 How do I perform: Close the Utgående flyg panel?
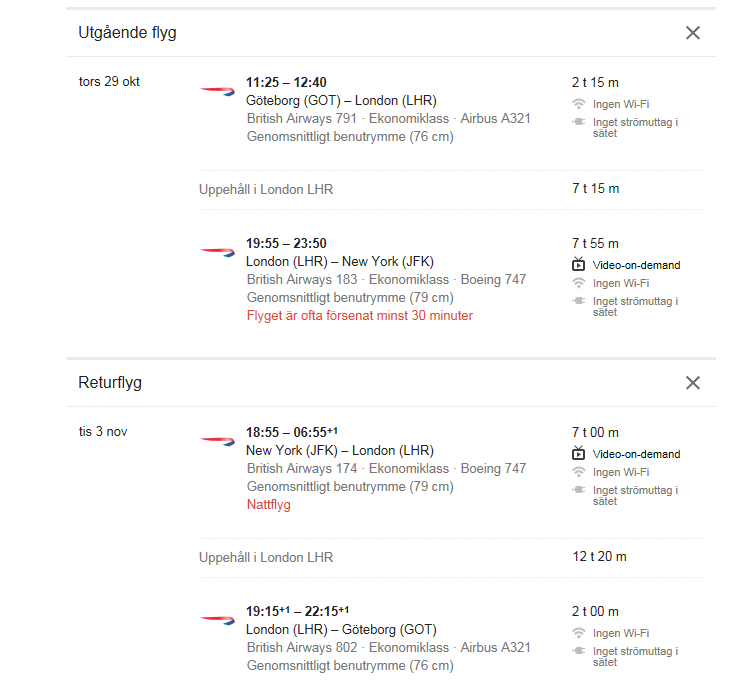pyautogui.click(x=692, y=33)
